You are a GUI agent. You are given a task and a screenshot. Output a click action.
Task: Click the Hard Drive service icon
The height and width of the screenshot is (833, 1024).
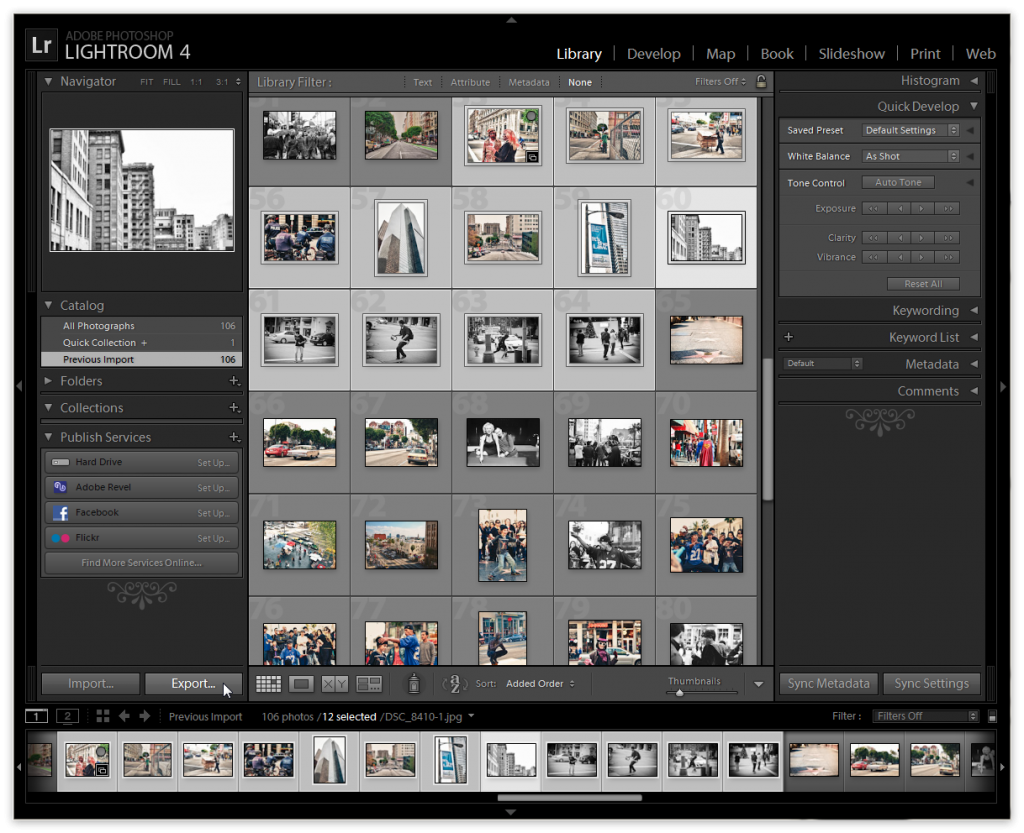[x=61, y=462]
